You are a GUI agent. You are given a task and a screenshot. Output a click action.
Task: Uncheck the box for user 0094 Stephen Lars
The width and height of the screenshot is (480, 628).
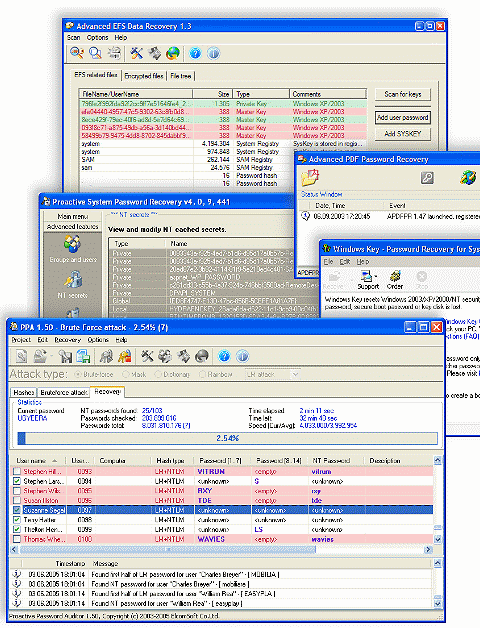17,481
